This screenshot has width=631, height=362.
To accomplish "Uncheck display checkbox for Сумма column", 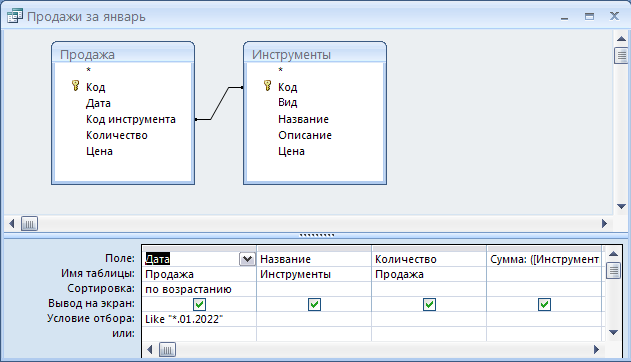I will click(544, 304).
